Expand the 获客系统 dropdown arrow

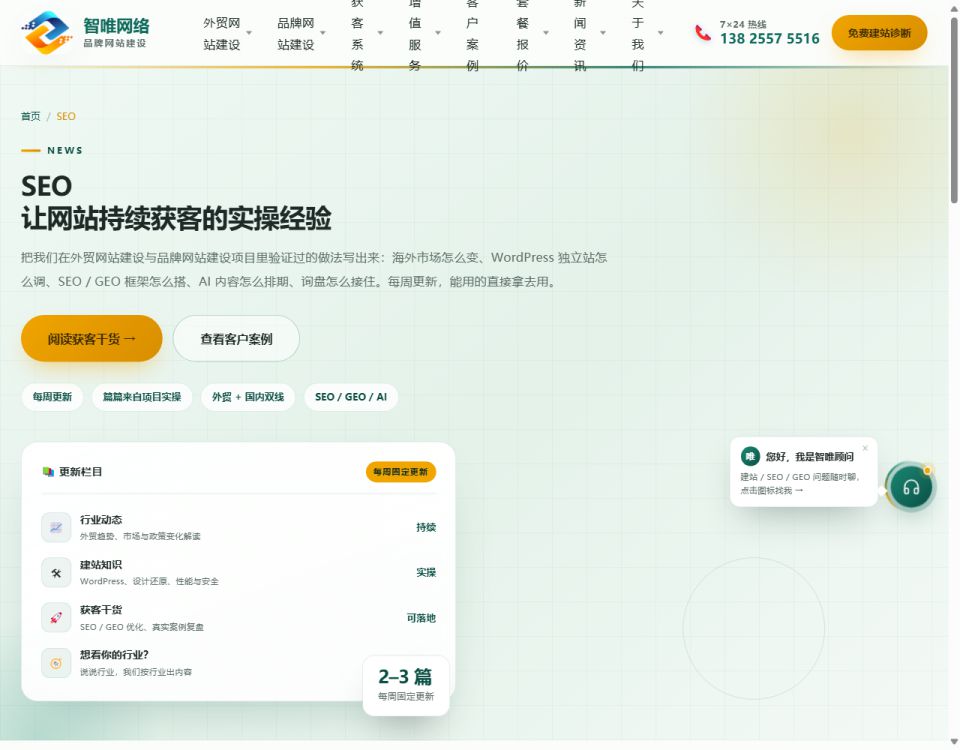click(x=380, y=32)
